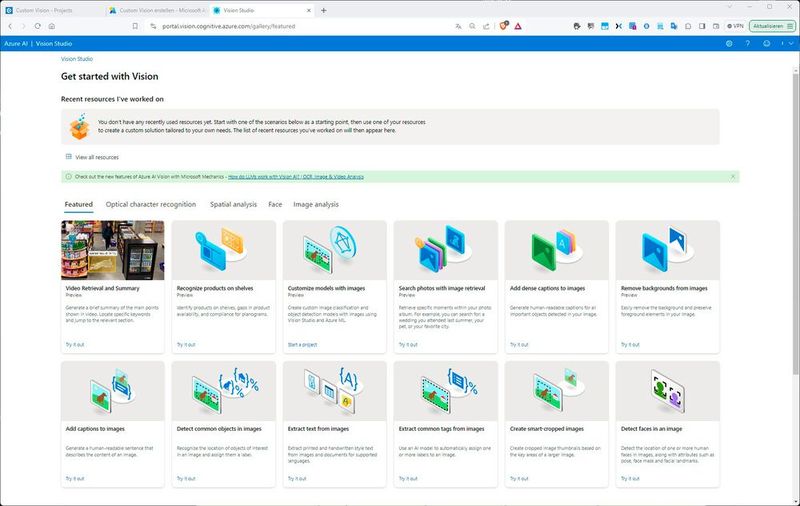Click the Extract text from images illustration
Screen dimensions: 800x506
click(x=335, y=391)
